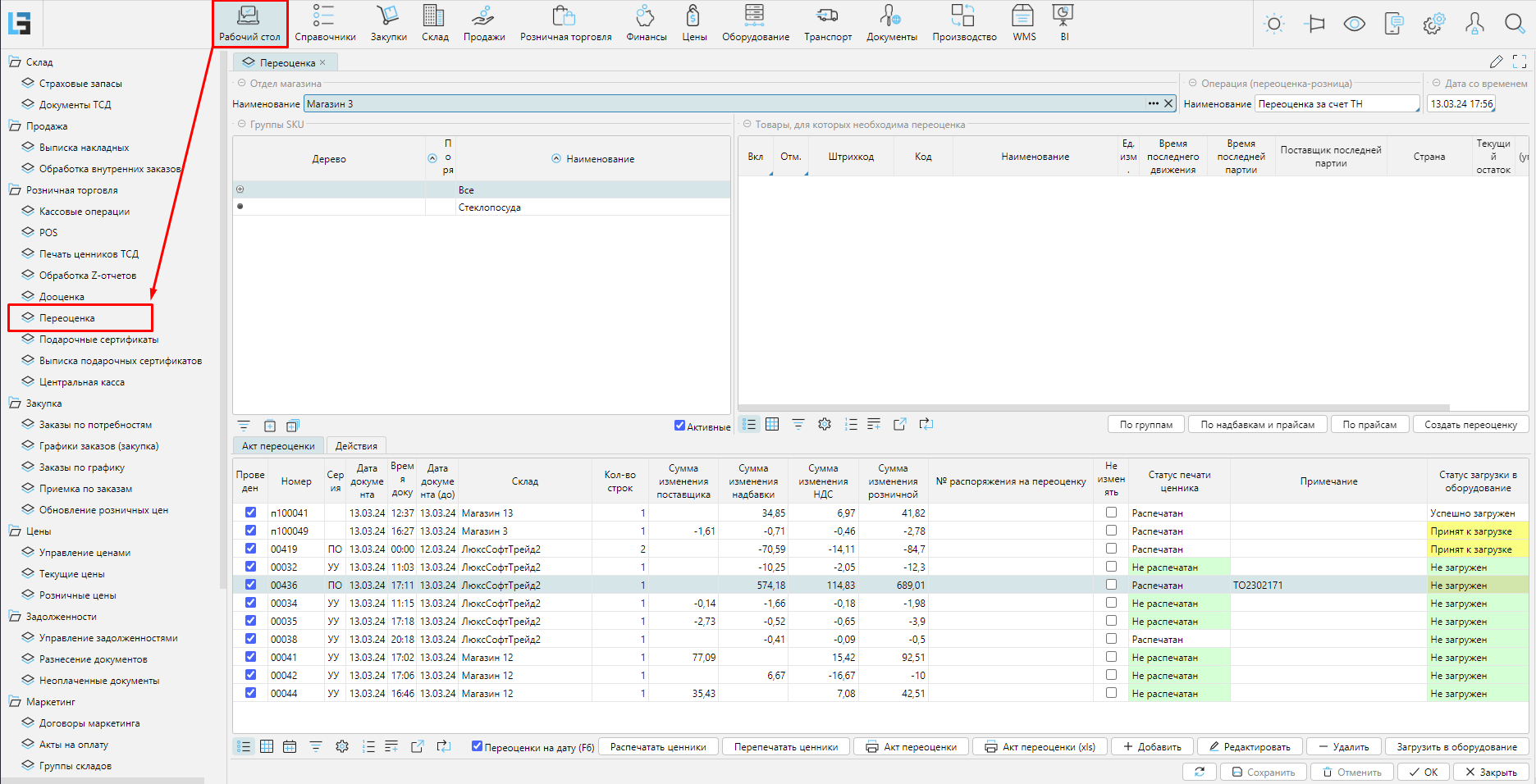
Task: Open the store name lookup ellipsis
Action: 1153,103
